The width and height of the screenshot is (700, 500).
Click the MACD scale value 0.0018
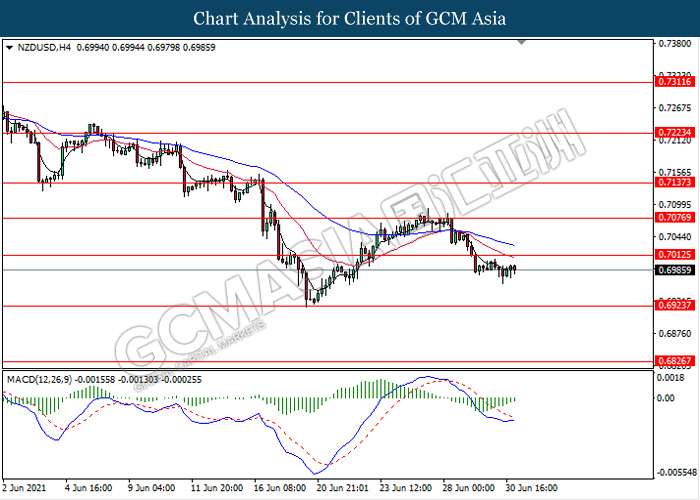click(x=672, y=379)
